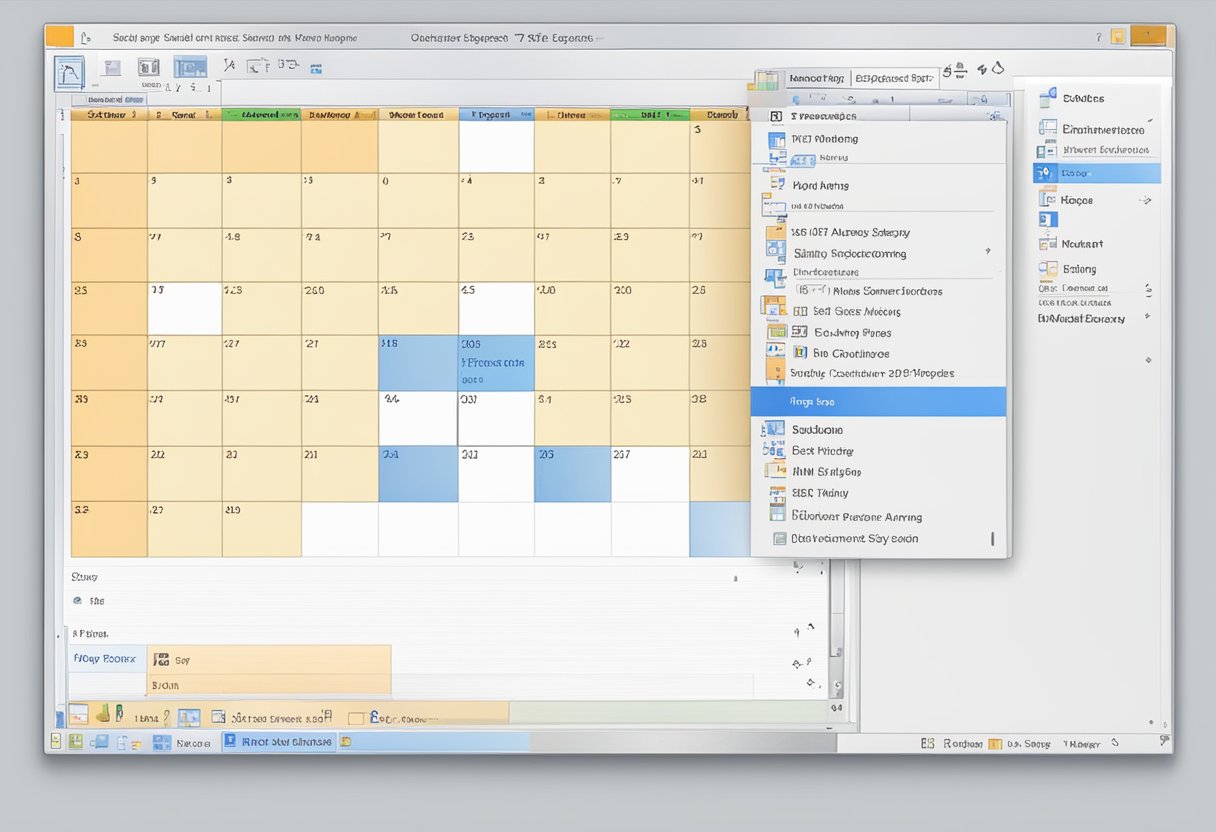Choose 'Bect Hncdrg' from the dropdown menu
This screenshot has height=832, width=1216.
coord(821,451)
